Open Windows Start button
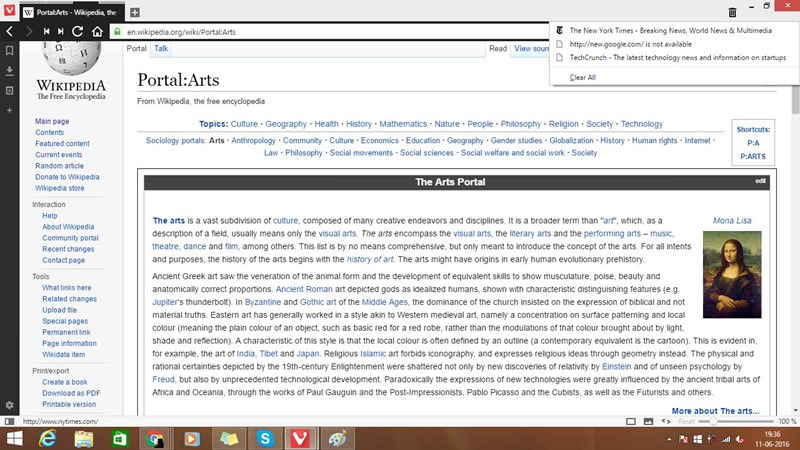This screenshot has height=450, width=800. 14,439
